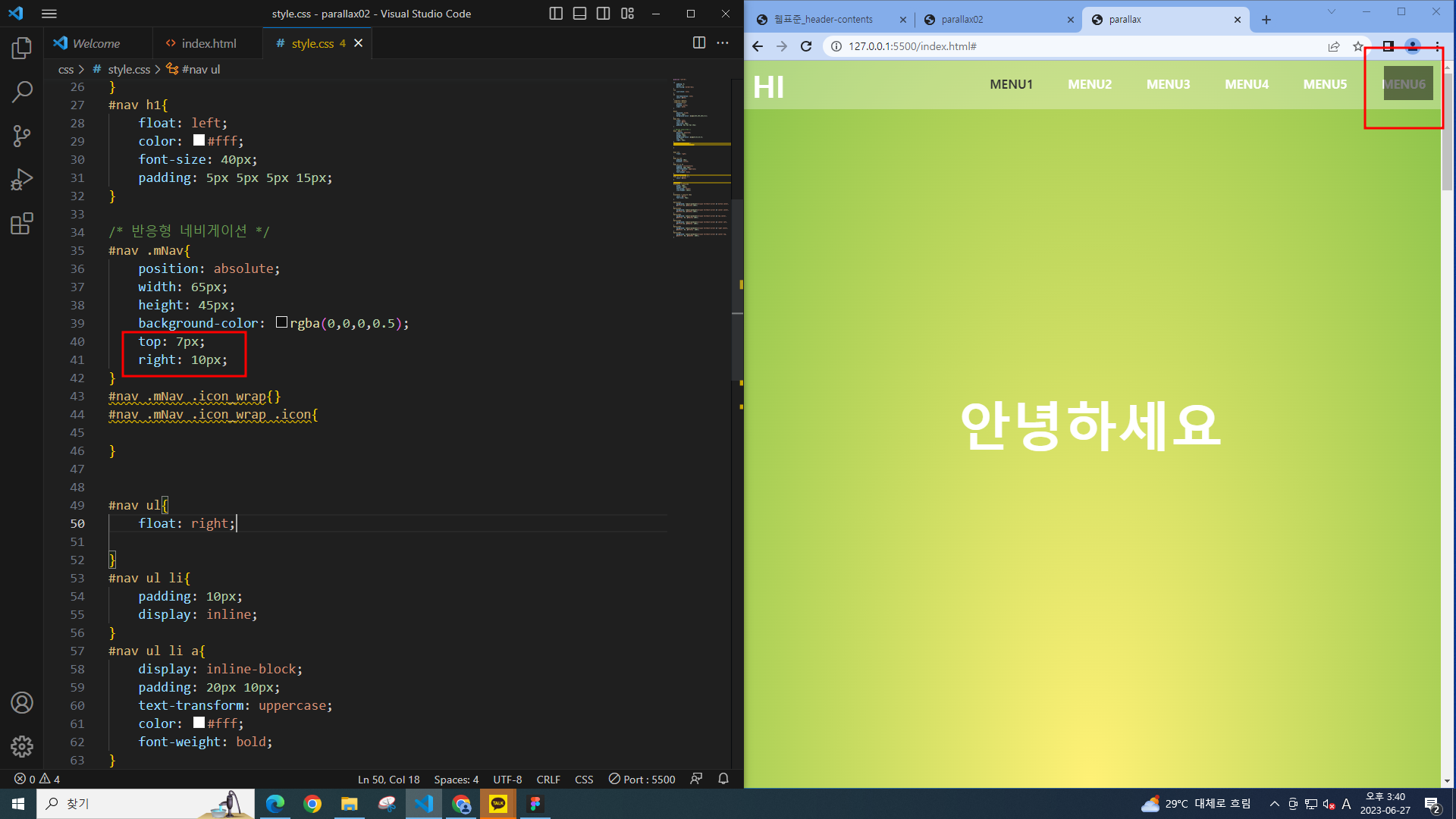Screen dimensions: 1456x819
Task: Click MENU3 link in web page
Action: [1168, 84]
